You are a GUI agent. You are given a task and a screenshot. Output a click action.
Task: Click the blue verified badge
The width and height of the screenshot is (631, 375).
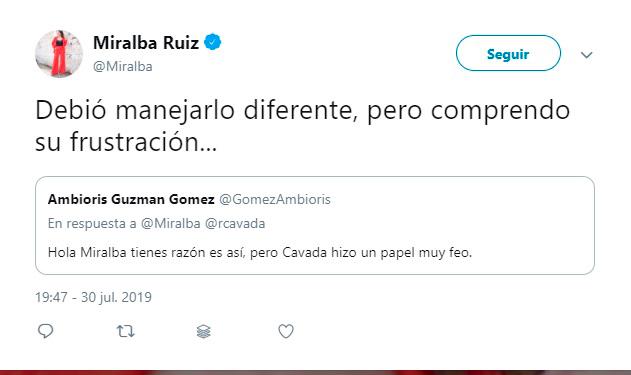tap(212, 42)
